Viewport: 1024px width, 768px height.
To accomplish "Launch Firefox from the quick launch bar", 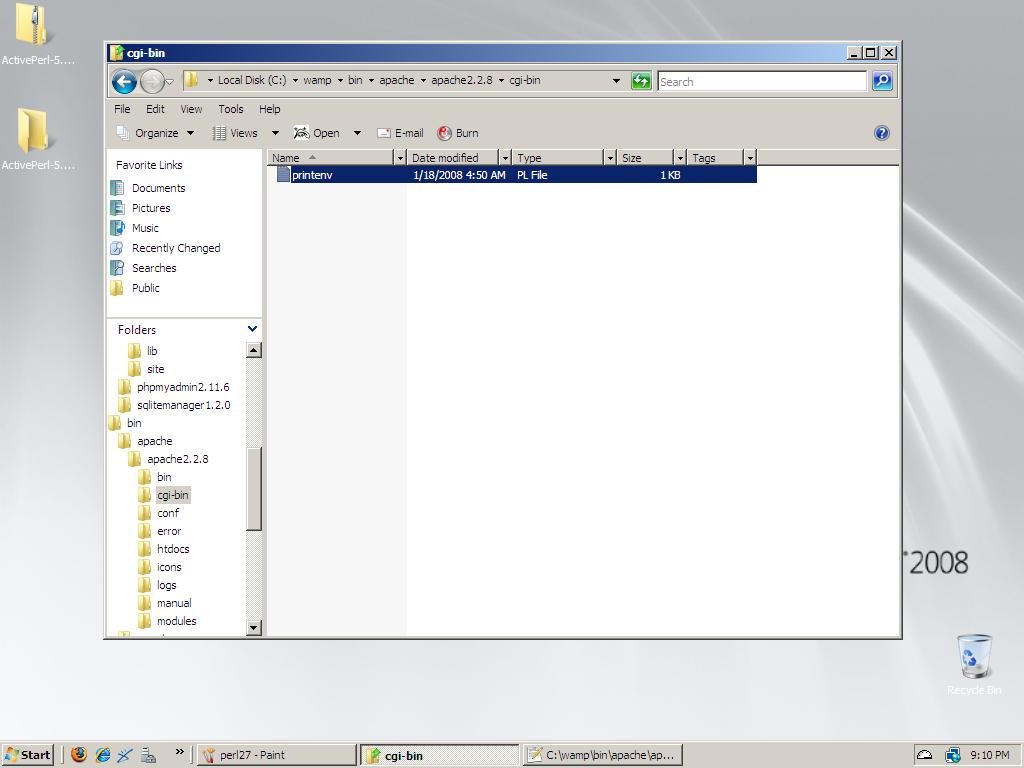I will click(x=79, y=755).
